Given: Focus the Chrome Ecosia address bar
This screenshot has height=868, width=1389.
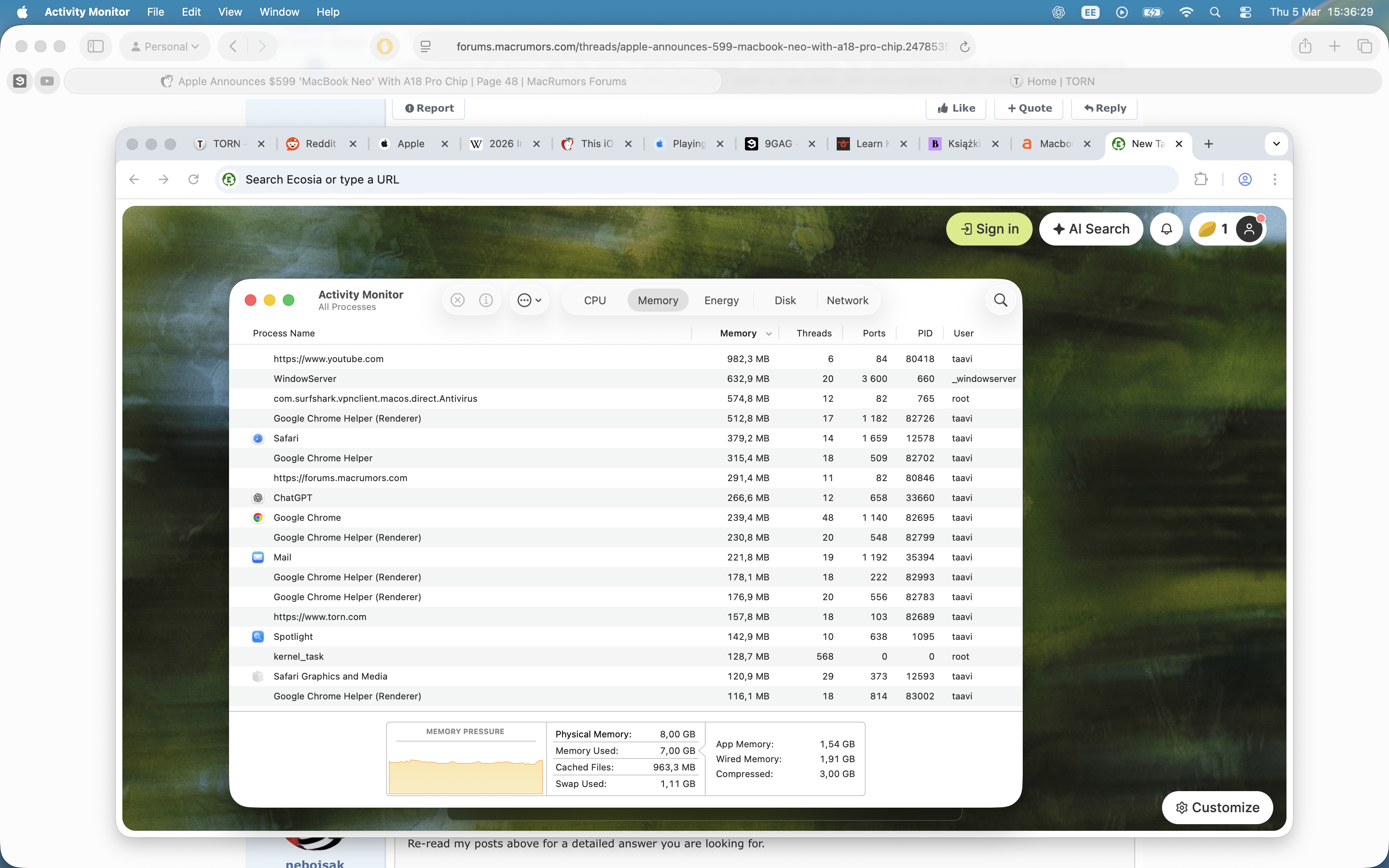Looking at the screenshot, I should tap(697, 180).
